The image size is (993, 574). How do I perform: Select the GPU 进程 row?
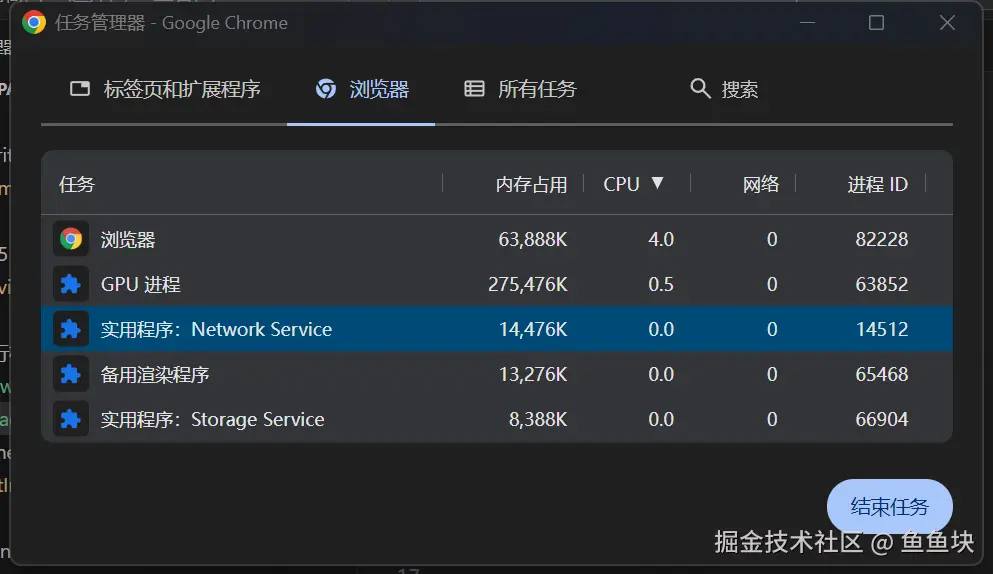click(300, 284)
